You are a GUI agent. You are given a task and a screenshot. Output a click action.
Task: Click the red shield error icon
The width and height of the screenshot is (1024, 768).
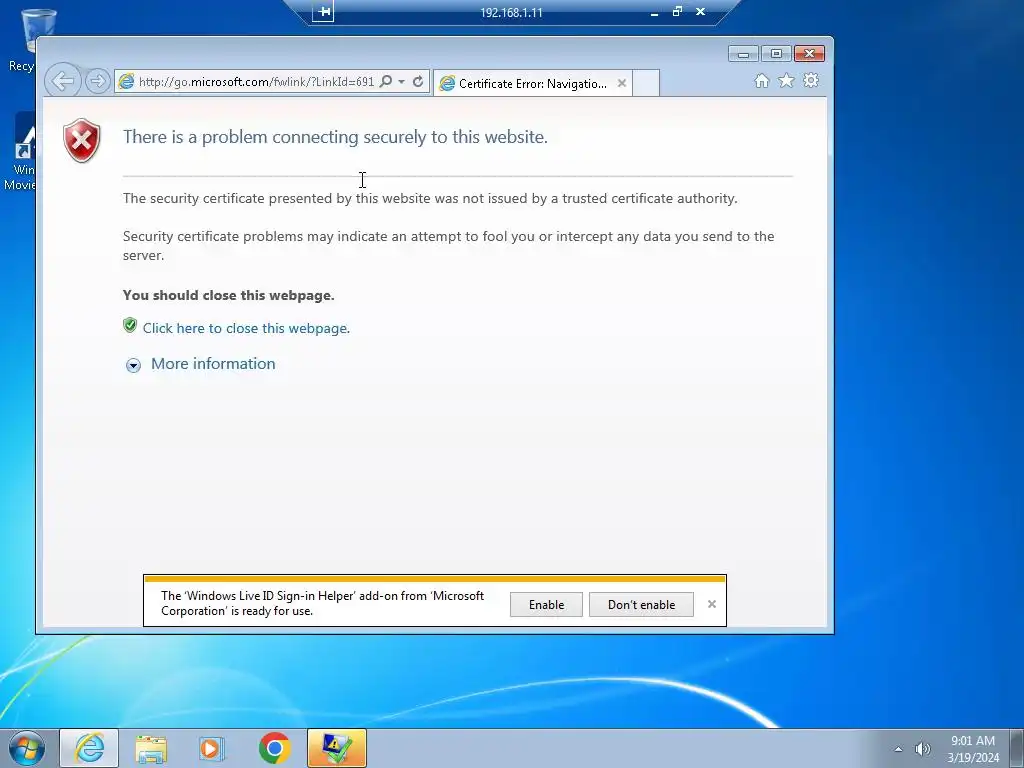82,140
